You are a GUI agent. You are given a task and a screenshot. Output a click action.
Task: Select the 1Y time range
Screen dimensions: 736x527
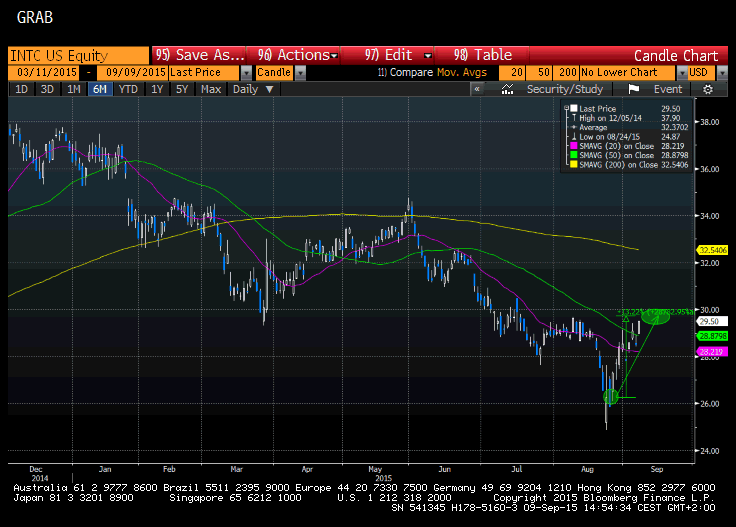point(157,89)
